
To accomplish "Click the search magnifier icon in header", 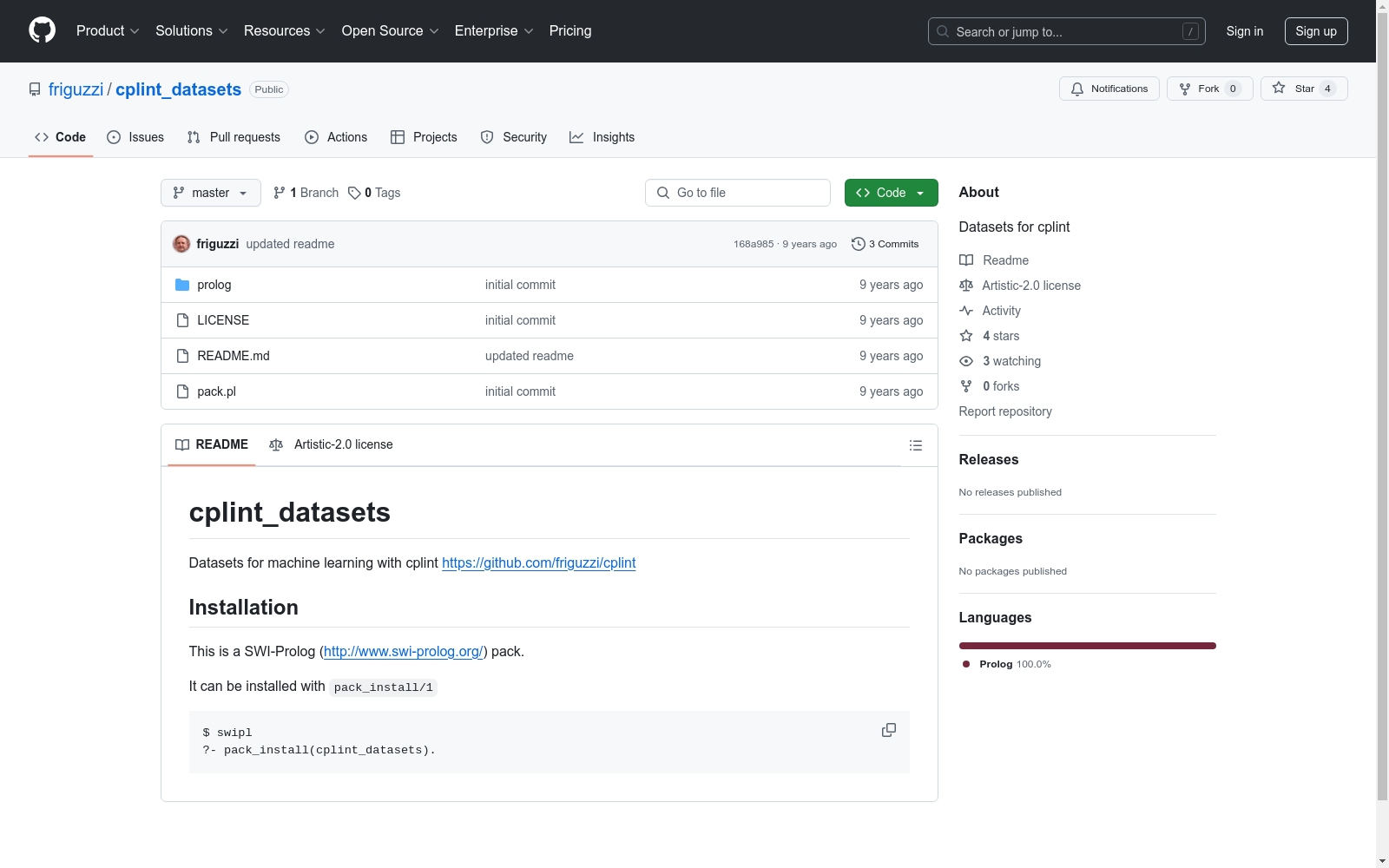I will click(x=943, y=31).
